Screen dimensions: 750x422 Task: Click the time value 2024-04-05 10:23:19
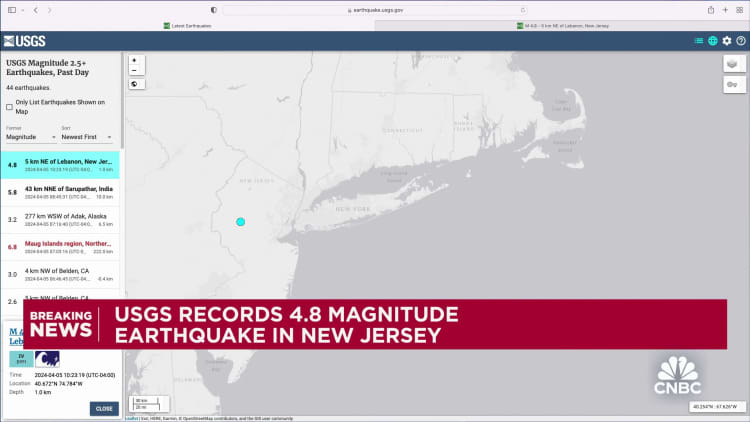point(75,375)
